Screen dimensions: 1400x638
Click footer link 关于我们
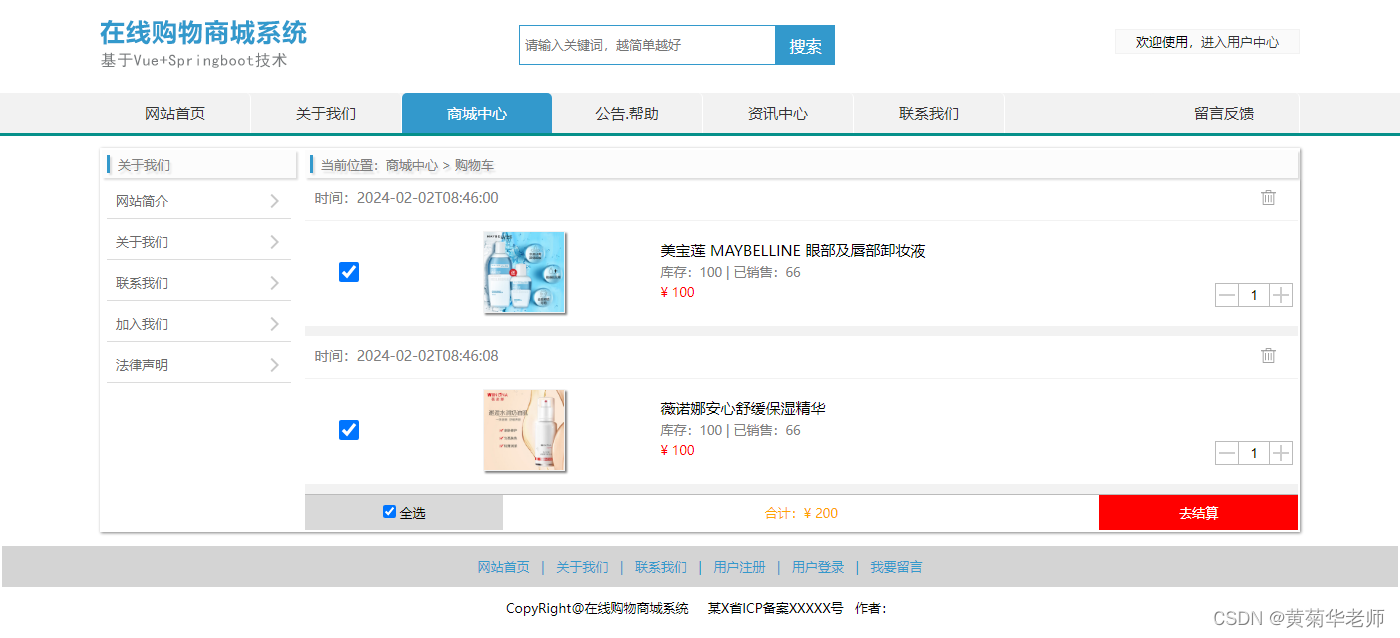click(582, 567)
